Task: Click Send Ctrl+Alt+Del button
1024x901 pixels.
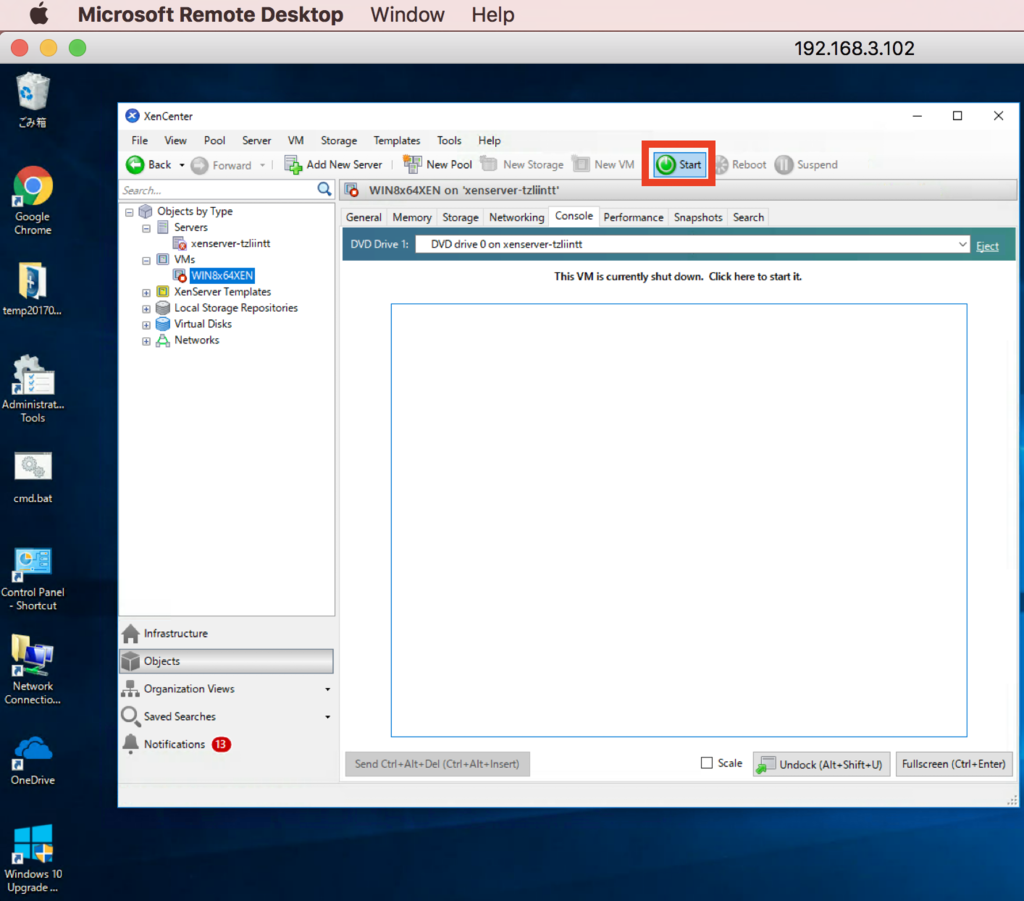Action: [438, 764]
